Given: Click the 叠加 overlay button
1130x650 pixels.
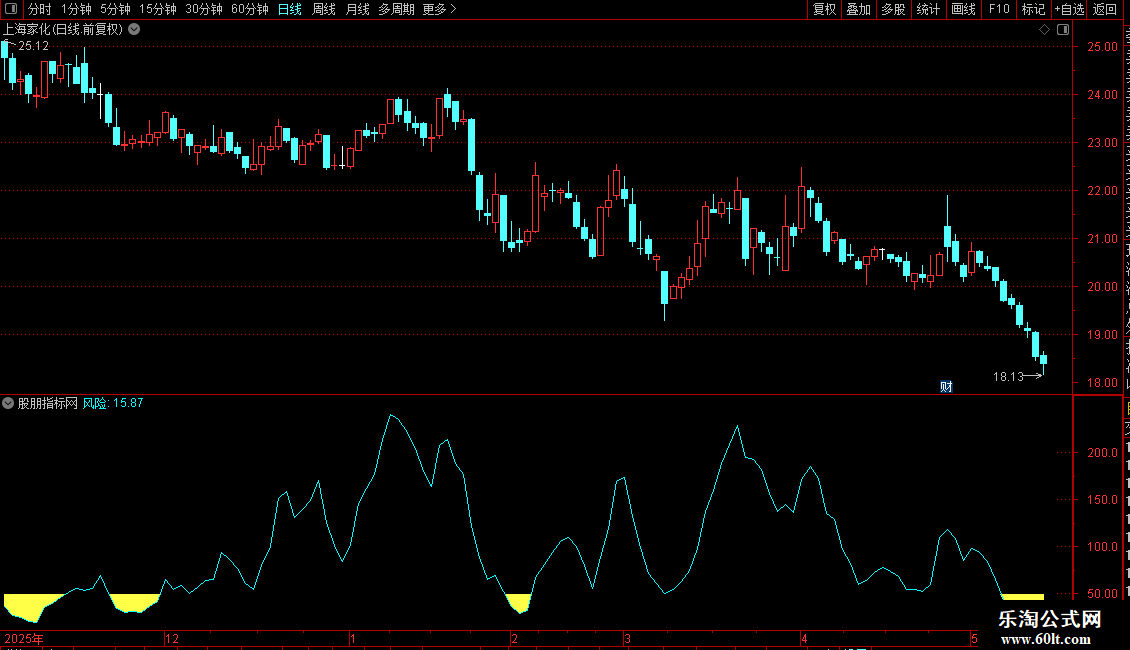Looking at the screenshot, I should coord(859,9).
